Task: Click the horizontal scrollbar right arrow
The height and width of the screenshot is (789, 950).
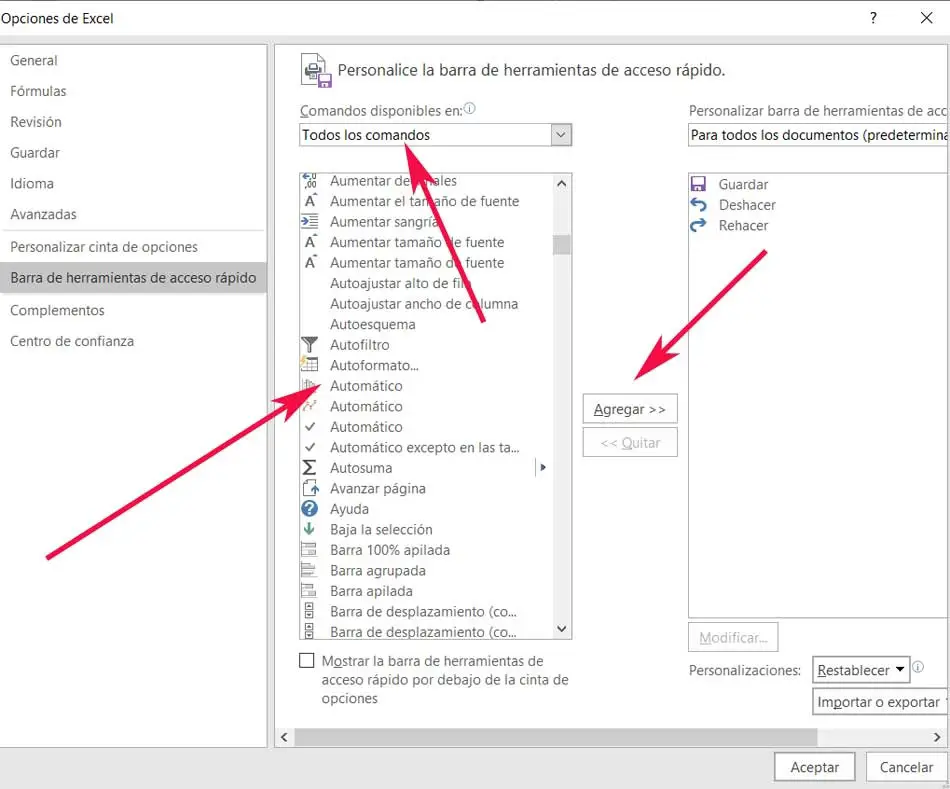Action: pyautogui.click(x=937, y=737)
